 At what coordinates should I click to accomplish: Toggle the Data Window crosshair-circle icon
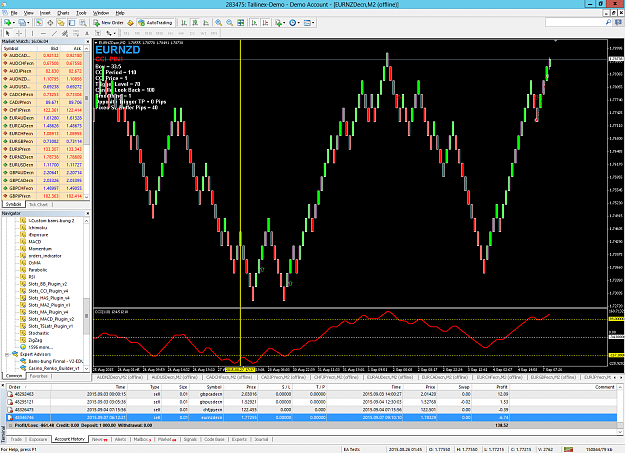pyautogui.click(x=50, y=23)
